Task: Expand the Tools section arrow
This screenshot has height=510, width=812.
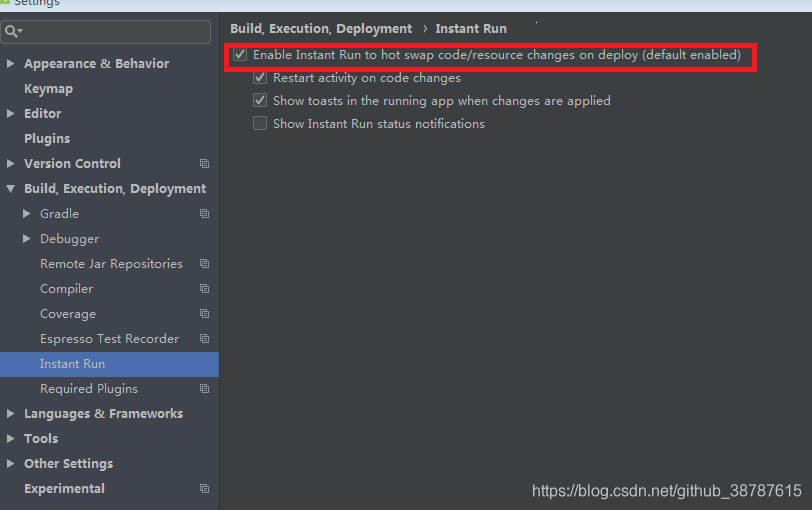Action: point(10,439)
